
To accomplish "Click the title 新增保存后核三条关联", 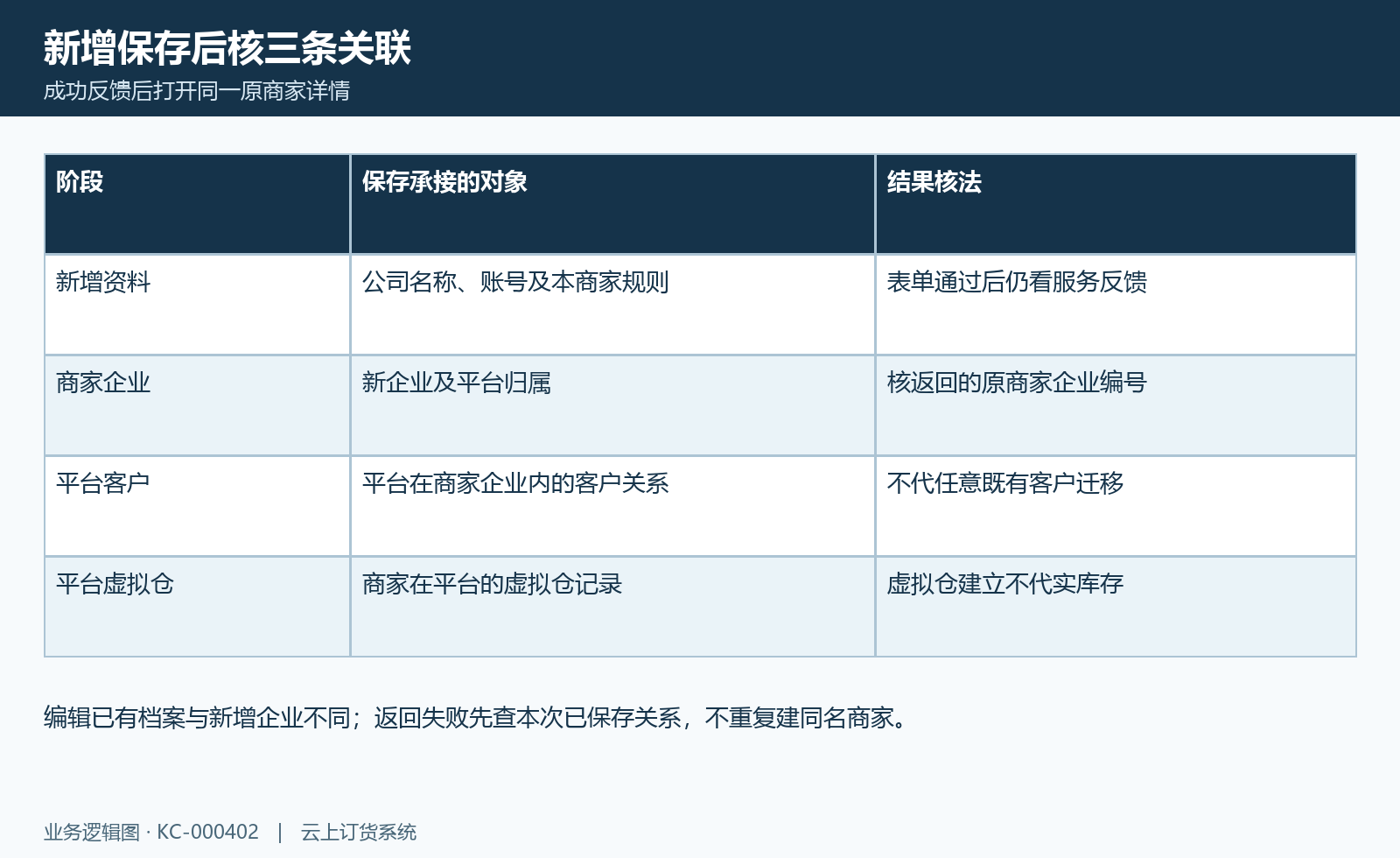I will coord(227,47).
